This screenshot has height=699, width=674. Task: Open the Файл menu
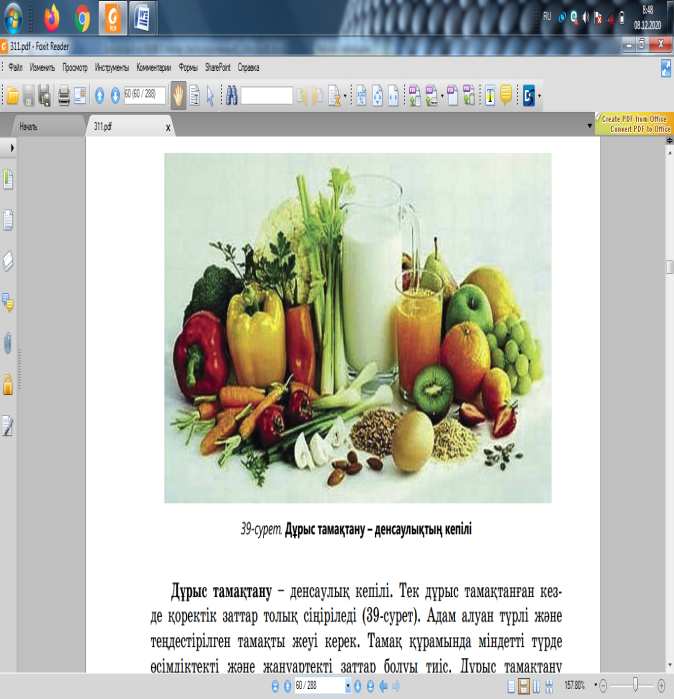point(16,68)
